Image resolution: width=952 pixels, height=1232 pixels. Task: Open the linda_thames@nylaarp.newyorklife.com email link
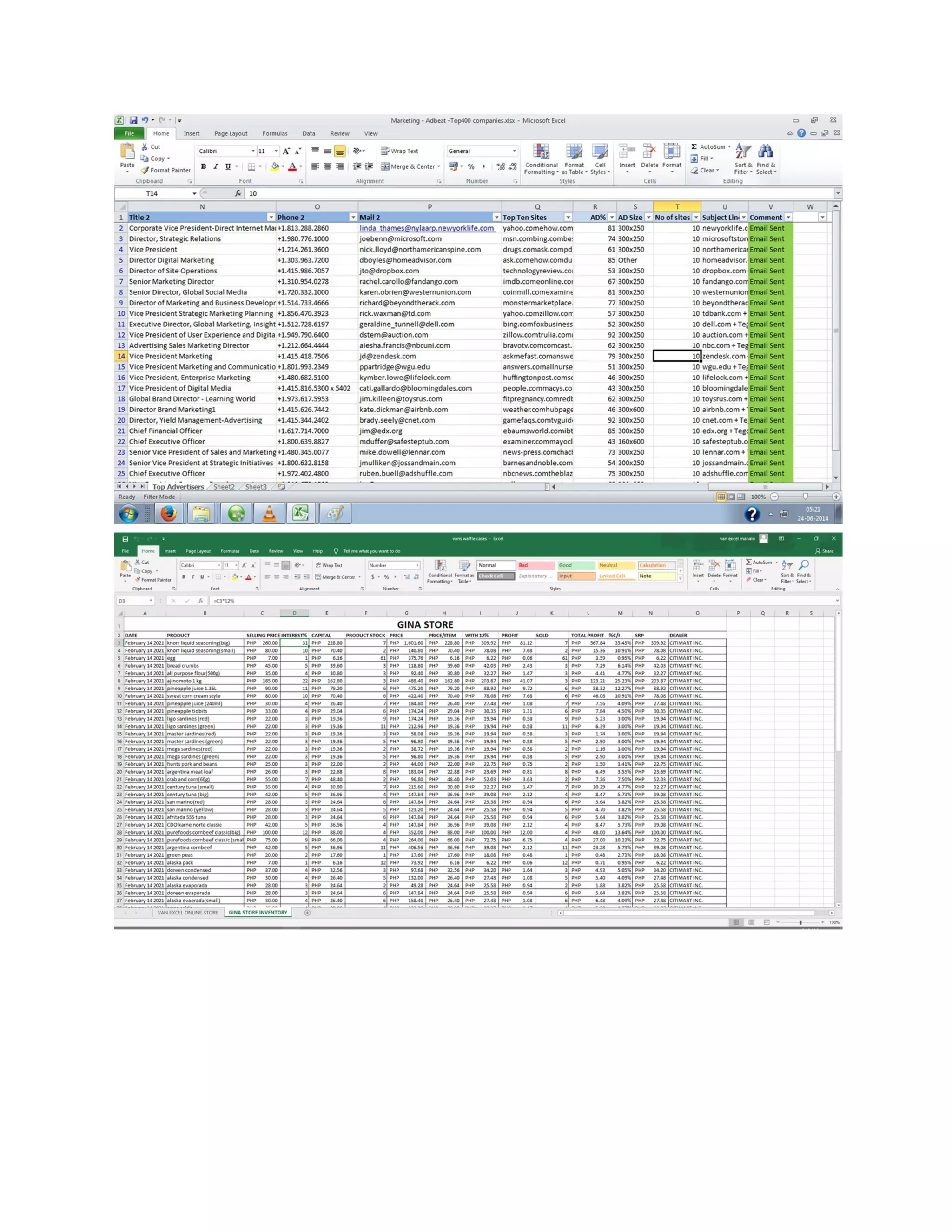[426, 228]
